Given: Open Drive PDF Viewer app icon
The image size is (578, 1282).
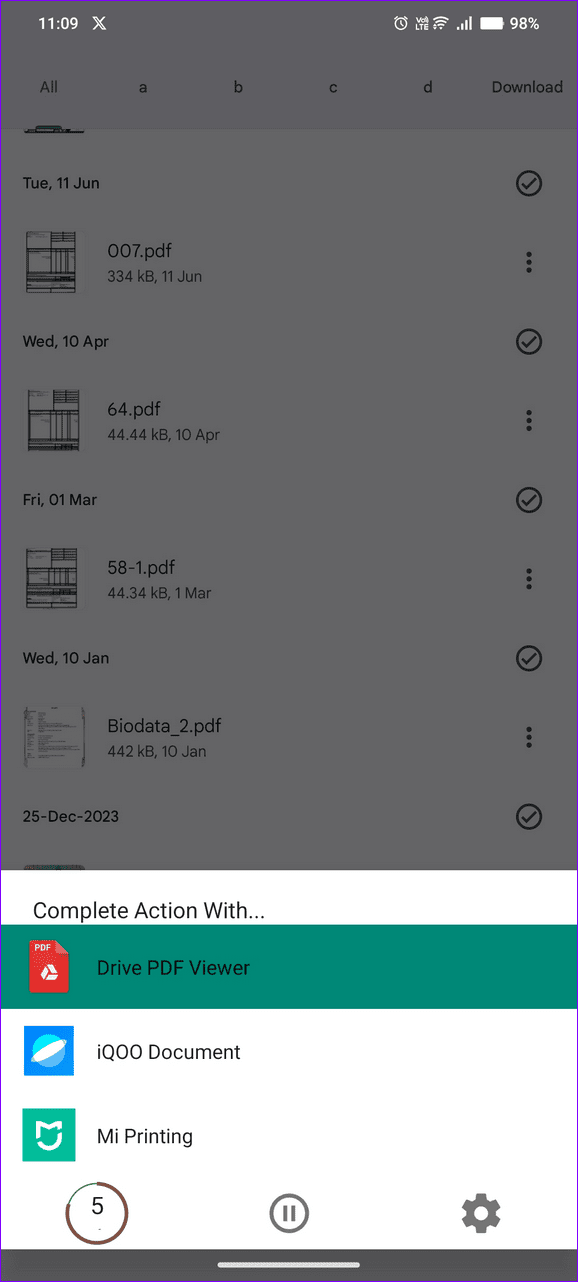Looking at the screenshot, I should point(49,967).
